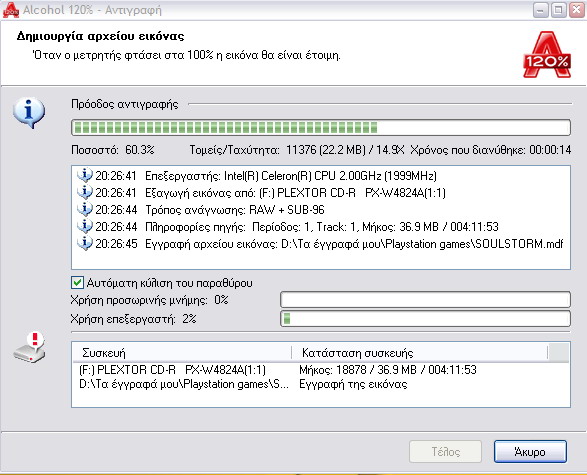Click the Χρήση προσωρινής μνήμης: 0% label
The width and height of the screenshot is (587, 475).
[149, 300]
